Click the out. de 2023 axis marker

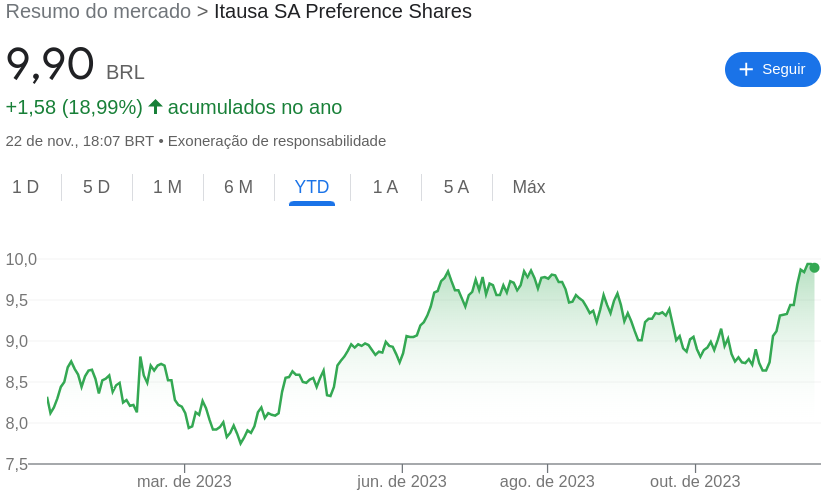695,481
